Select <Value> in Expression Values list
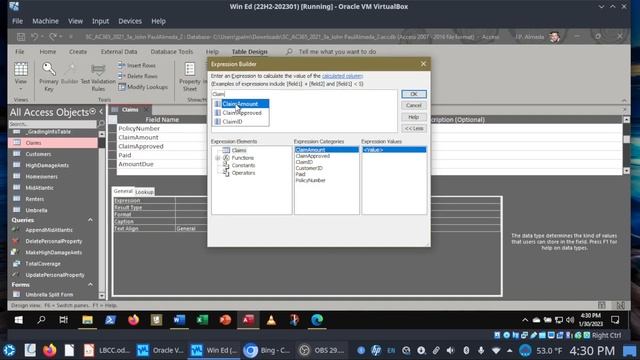This screenshot has width=640, height=360. click(x=394, y=150)
